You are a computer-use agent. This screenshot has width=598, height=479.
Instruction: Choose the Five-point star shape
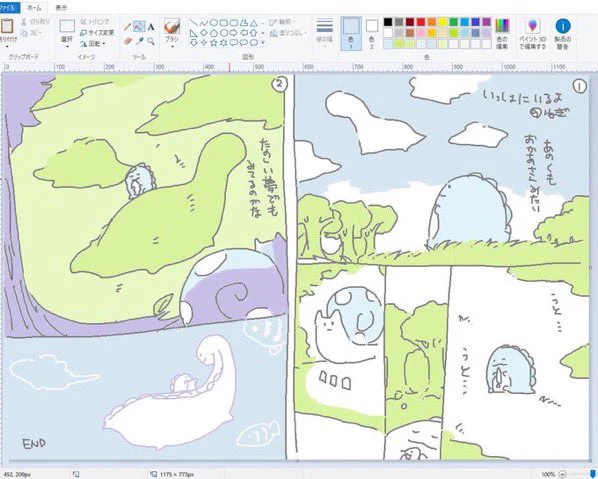(x=214, y=43)
